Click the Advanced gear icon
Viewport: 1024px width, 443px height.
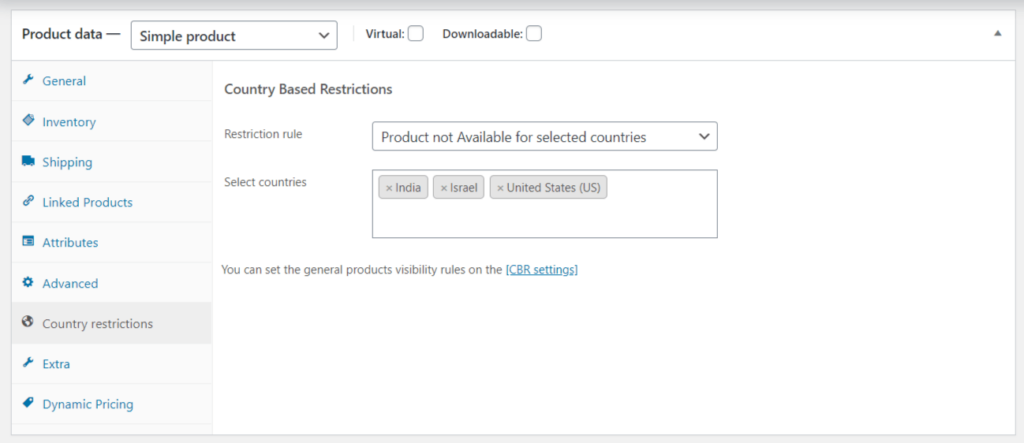(x=28, y=283)
